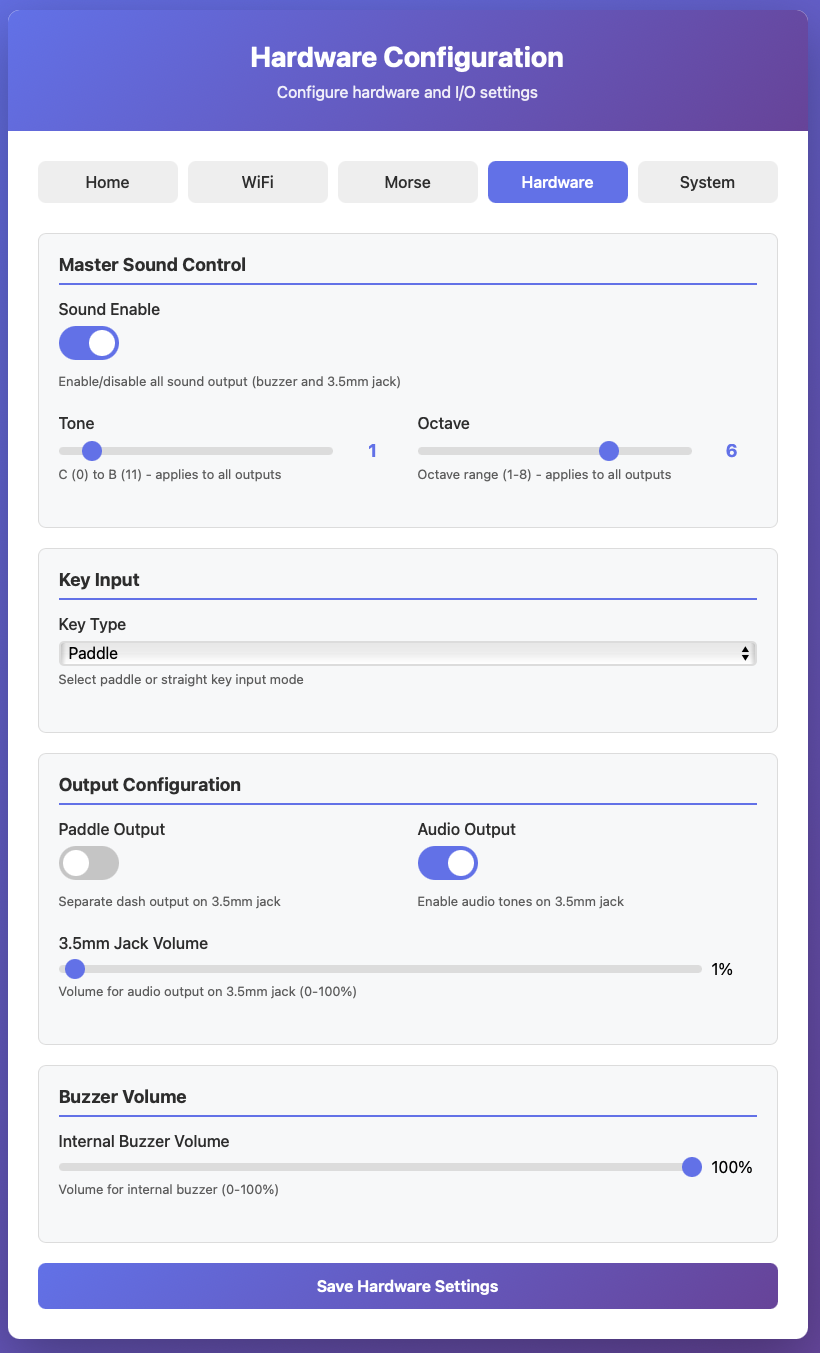Enable the Paddle Output switch
The height and width of the screenshot is (1353, 820).
pos(89,863)
